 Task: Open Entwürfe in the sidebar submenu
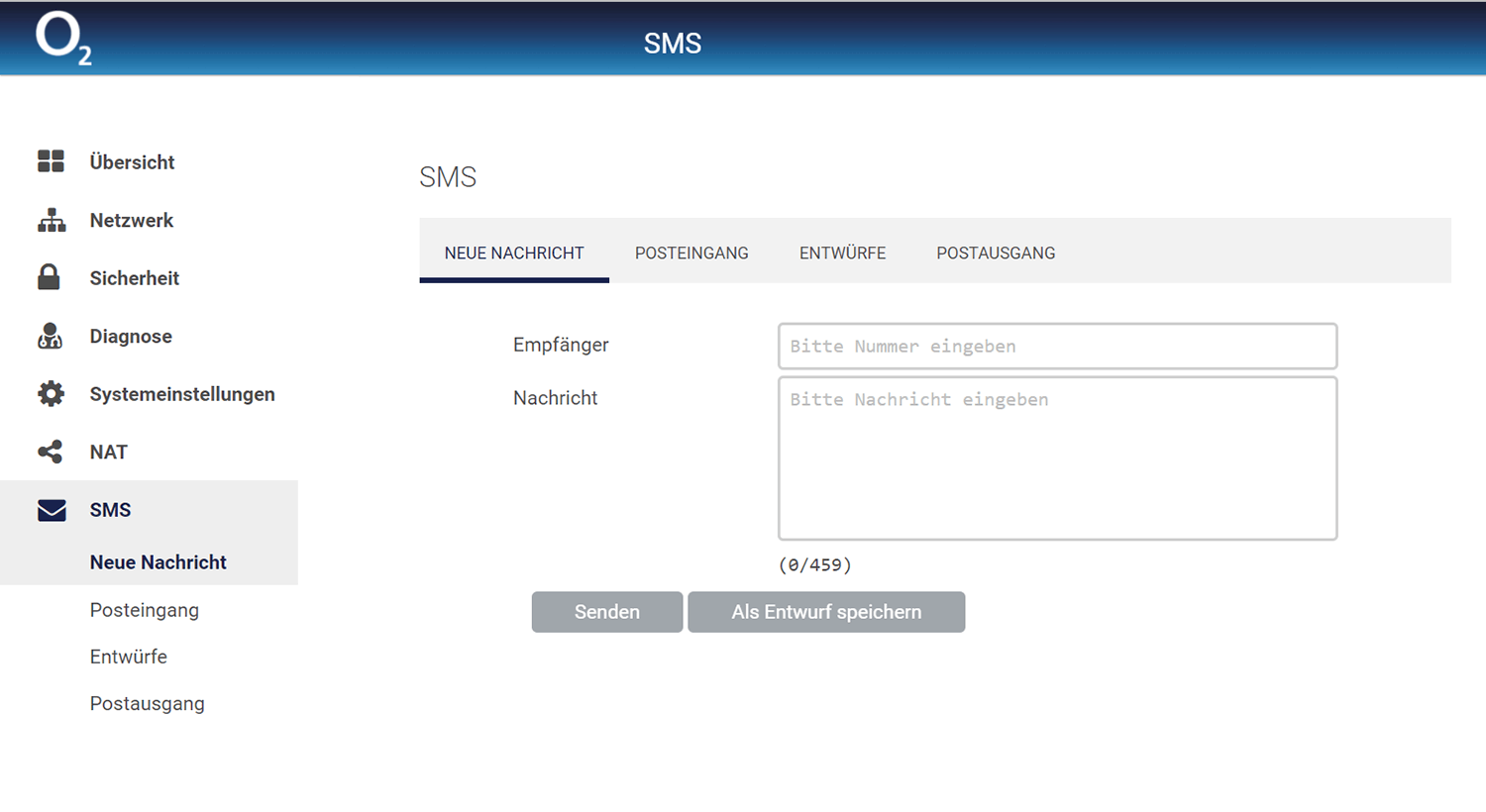click(x=129, y=657)
